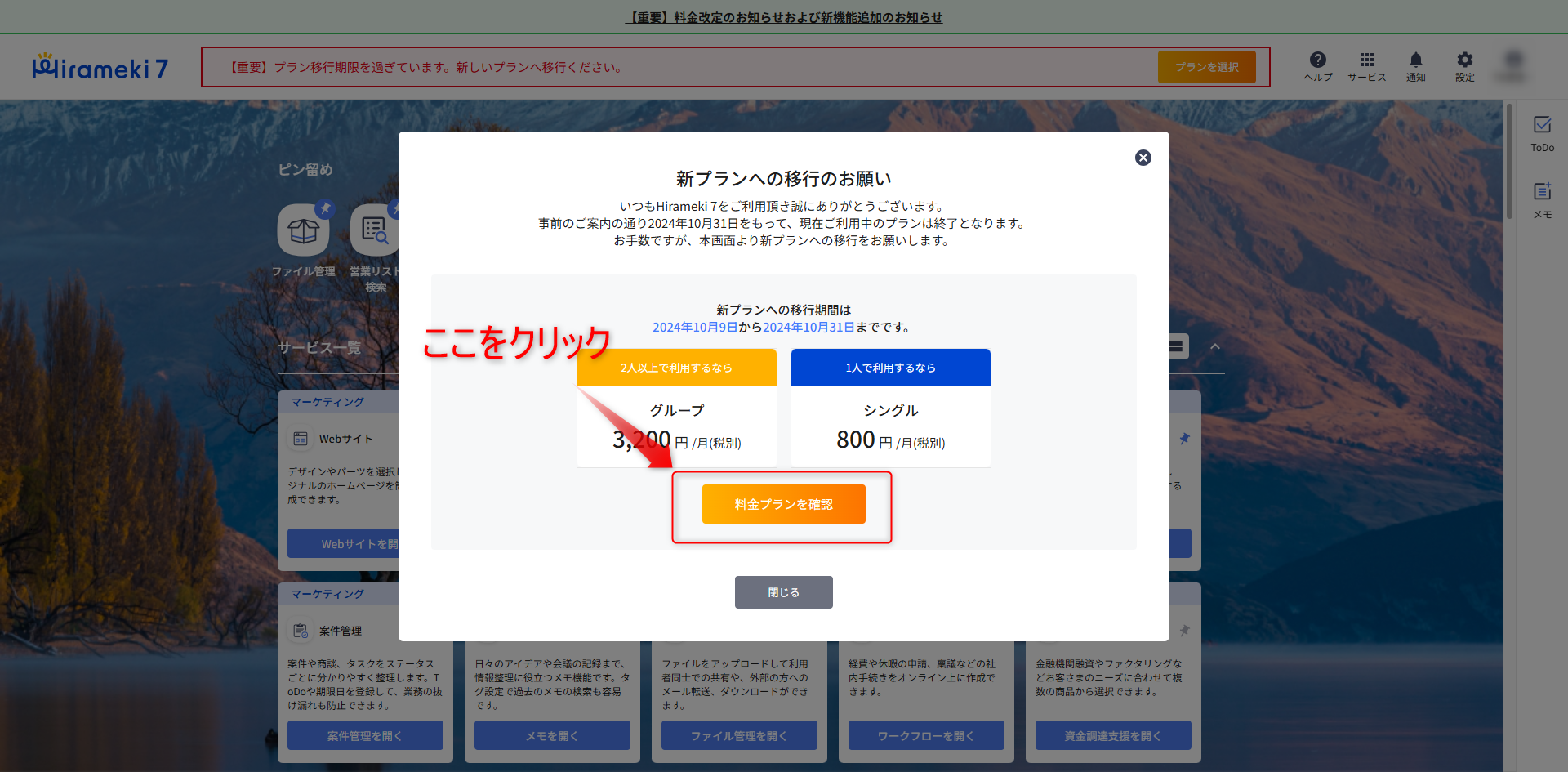Click the Hirameki 7 logo
The image size is (1568, 772).
click(100, 68)
